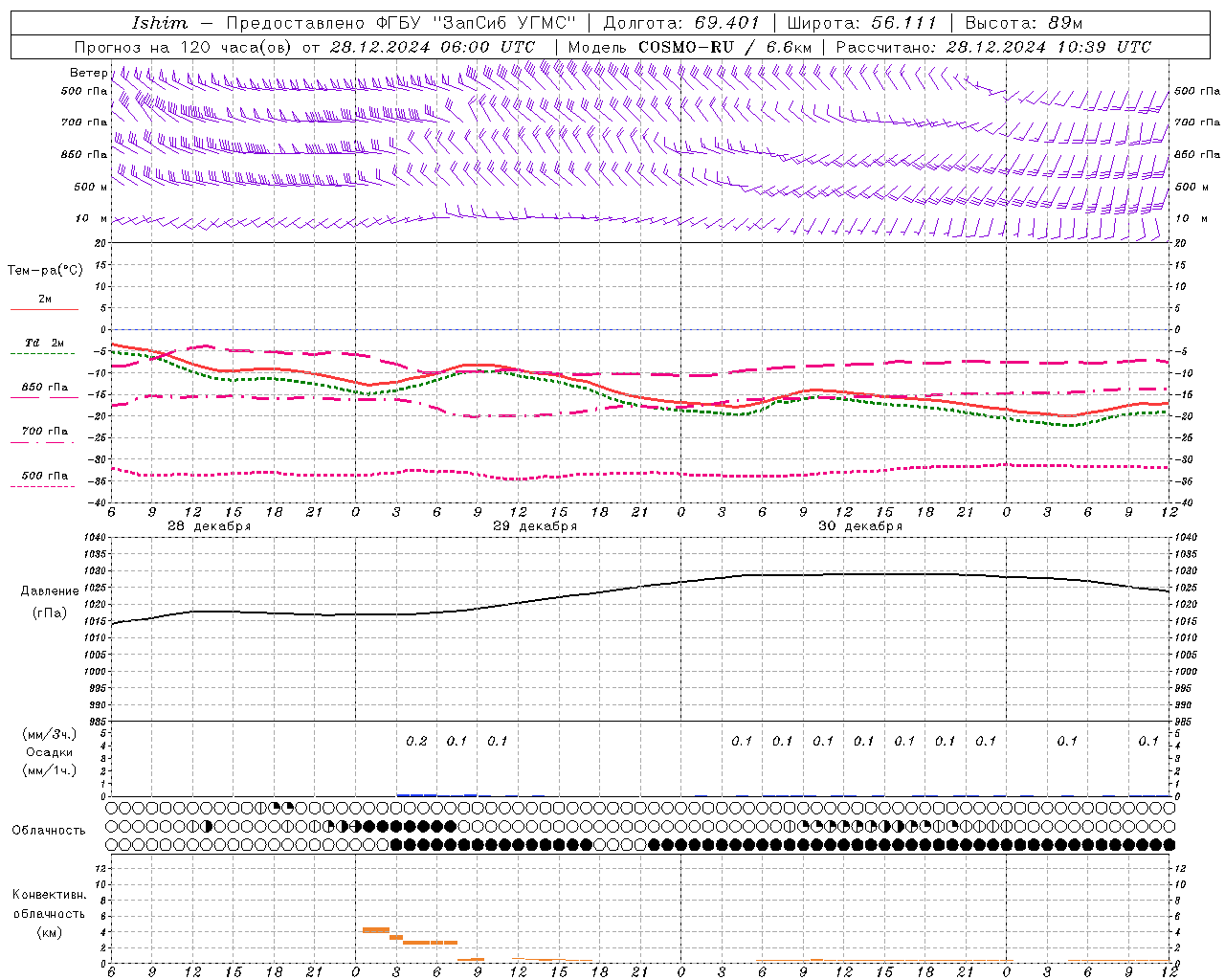The image size is (1225, 980).
Task: Click the (км) convective unit label
Action: pos(49,932)
